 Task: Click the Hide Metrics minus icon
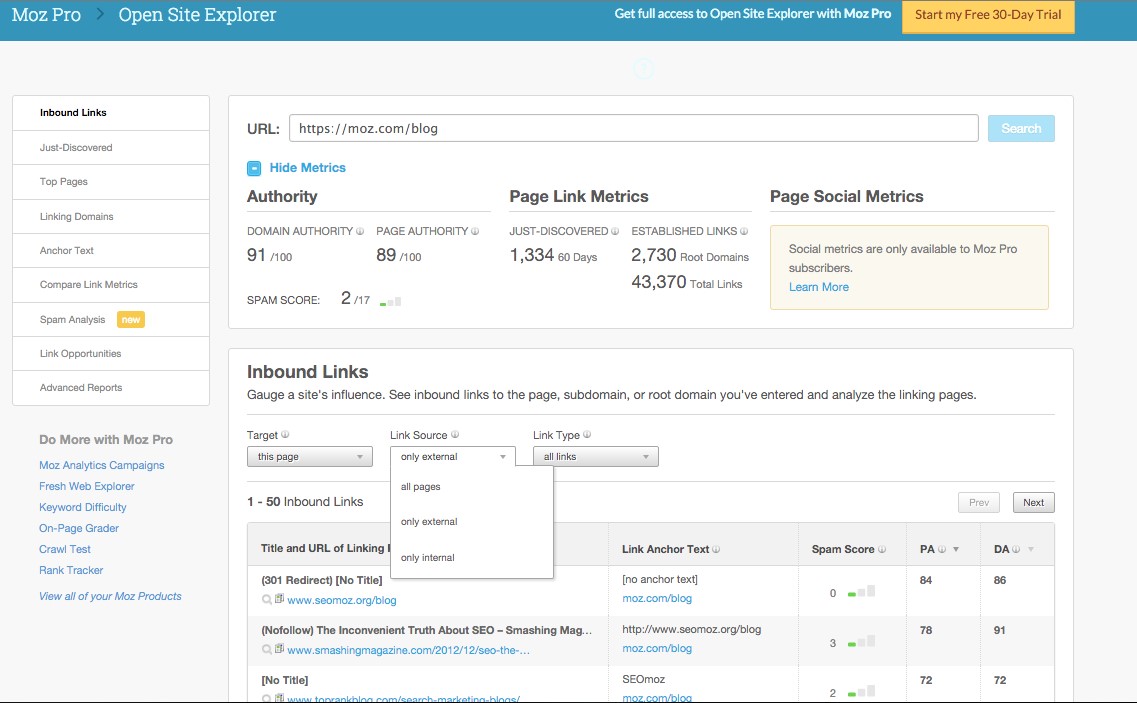[254, 168]
